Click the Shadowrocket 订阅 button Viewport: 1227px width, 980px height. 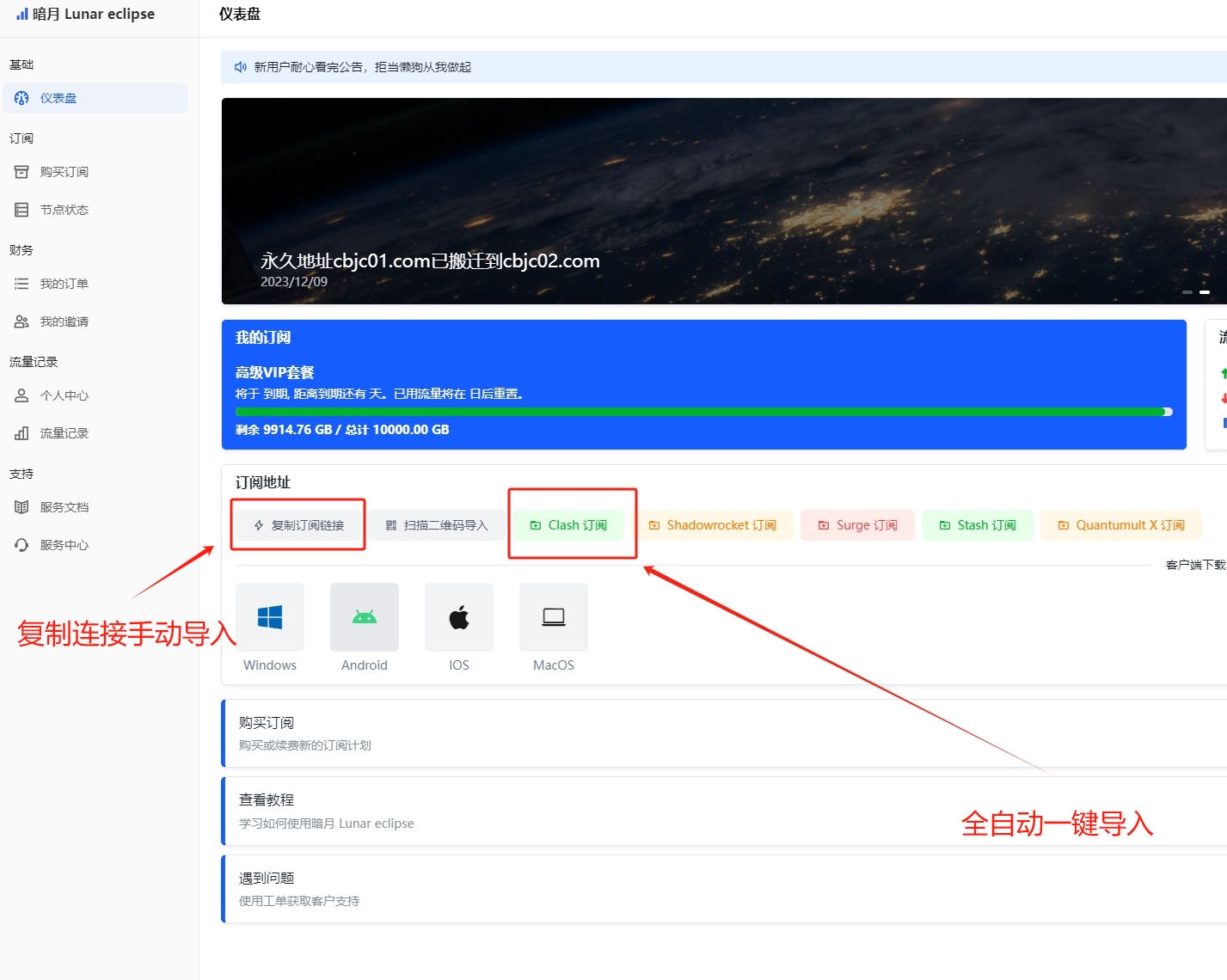pyautogui.click(x=713, y=525)
